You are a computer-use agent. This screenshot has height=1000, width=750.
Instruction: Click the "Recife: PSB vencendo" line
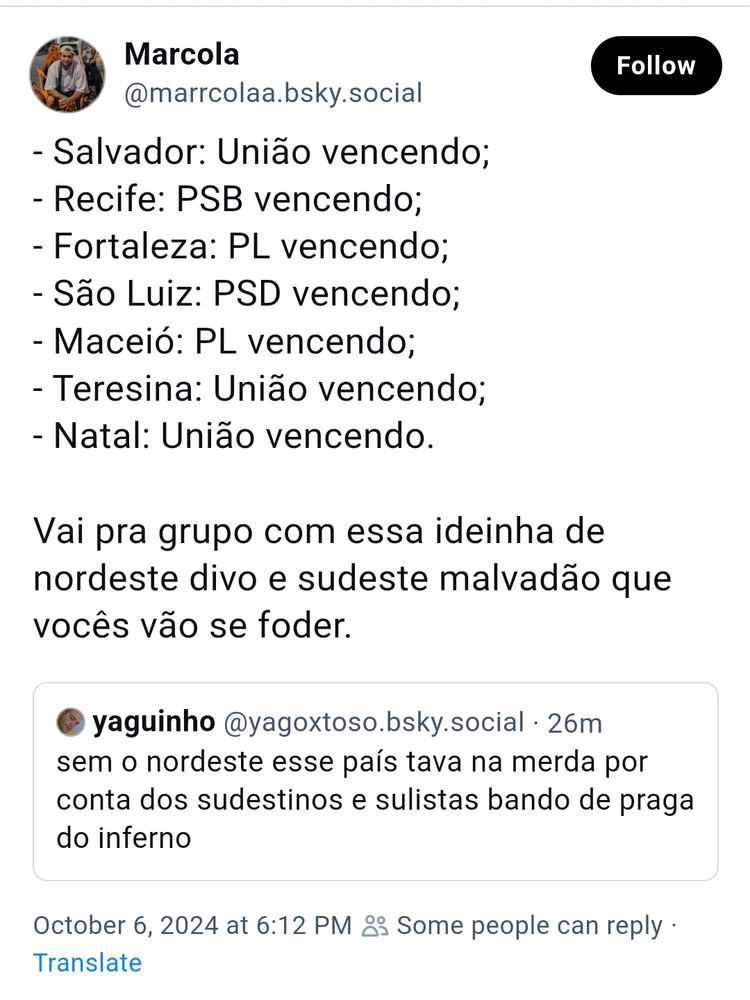tap(228, 199)
